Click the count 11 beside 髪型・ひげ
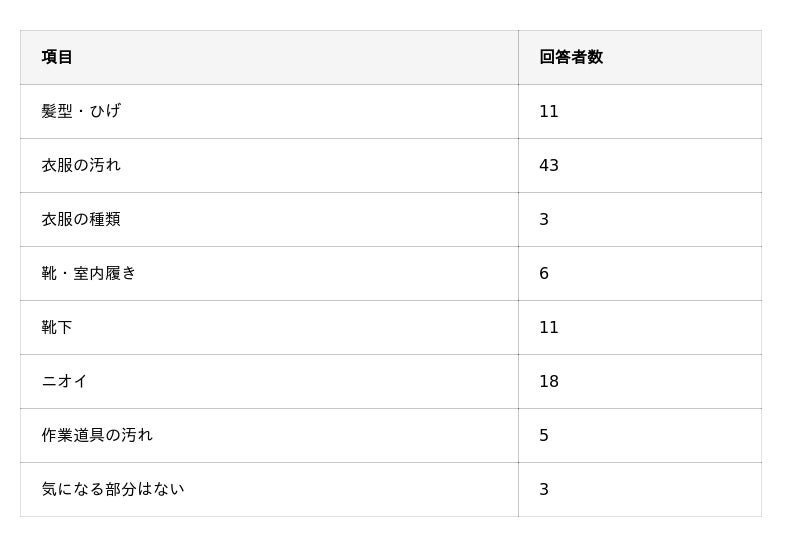The width and height of the screenshot is (800, 547). pos(549,111)
